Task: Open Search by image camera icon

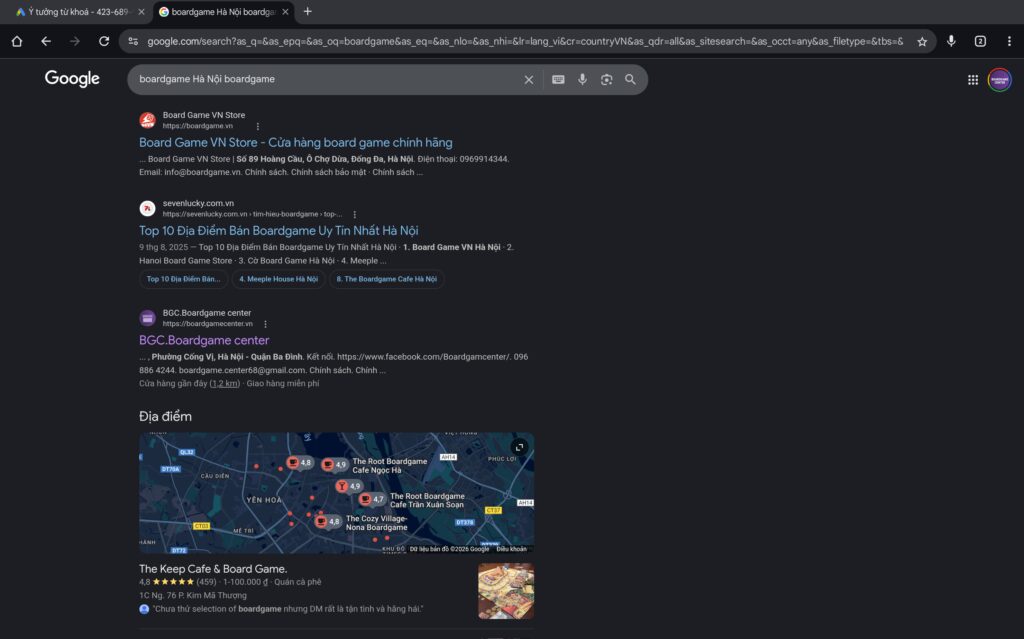Action: click(x=606, y=80)
